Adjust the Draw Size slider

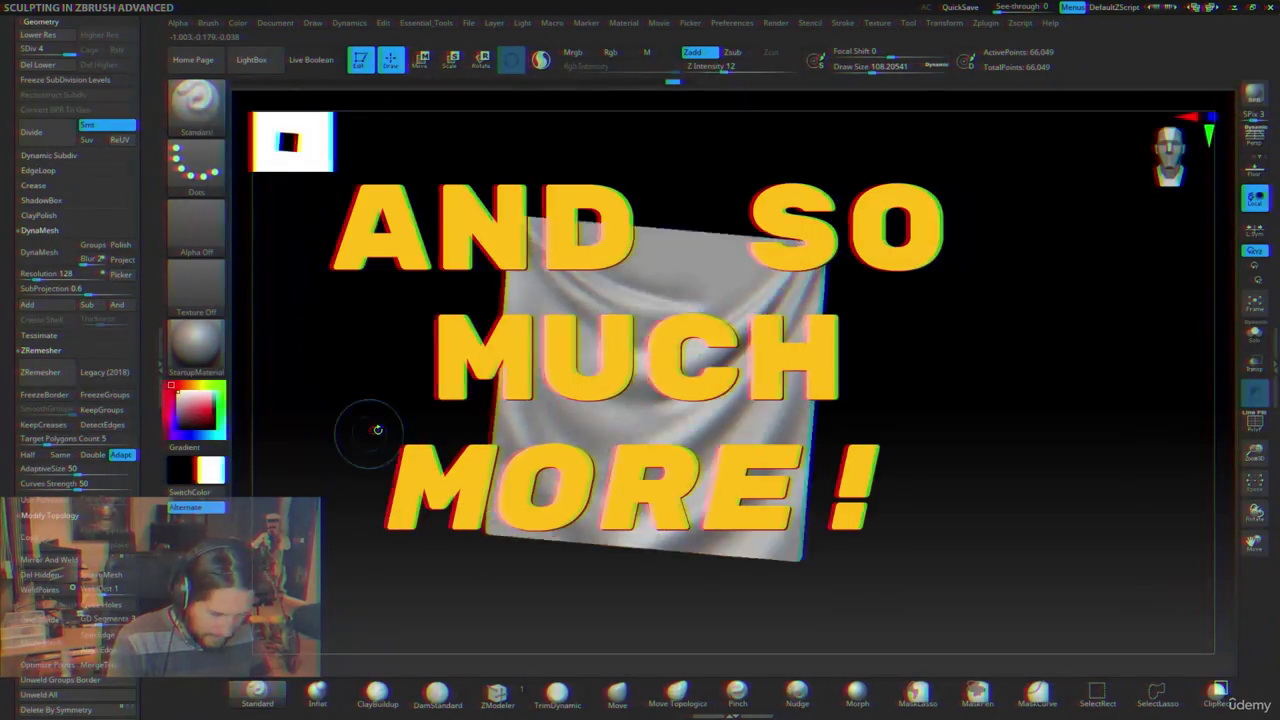[x=891, y=67]
